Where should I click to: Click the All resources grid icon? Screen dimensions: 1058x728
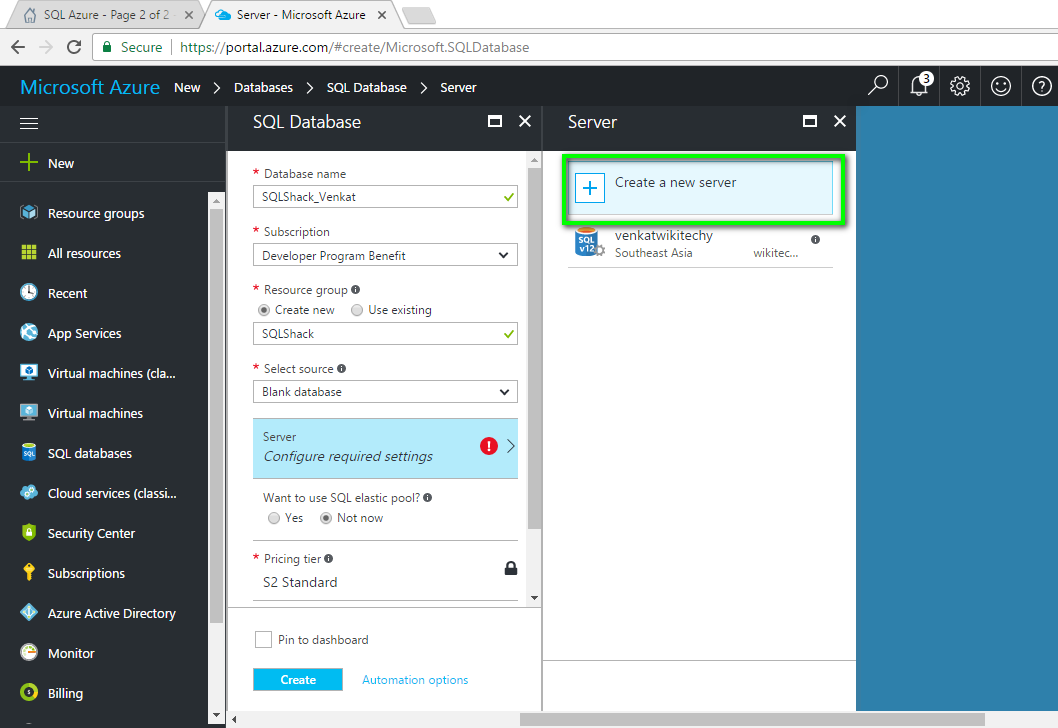coord(29,252)
